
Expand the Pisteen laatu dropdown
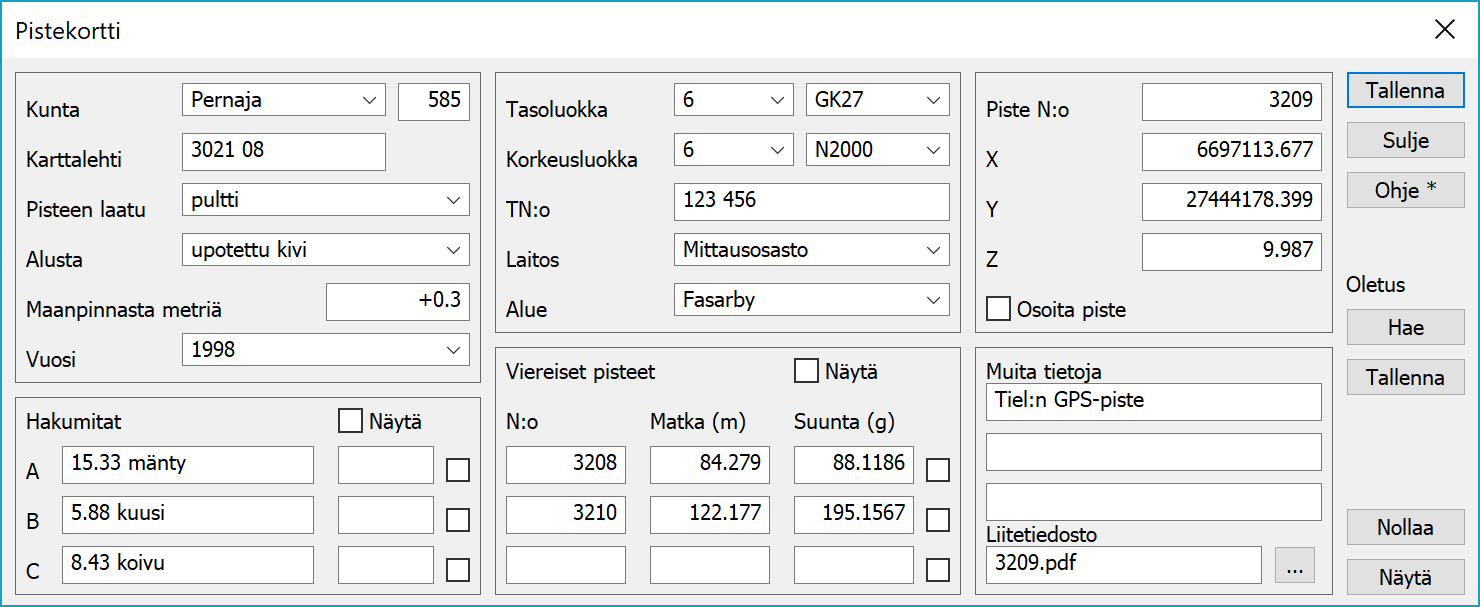(x=326, y=200)
